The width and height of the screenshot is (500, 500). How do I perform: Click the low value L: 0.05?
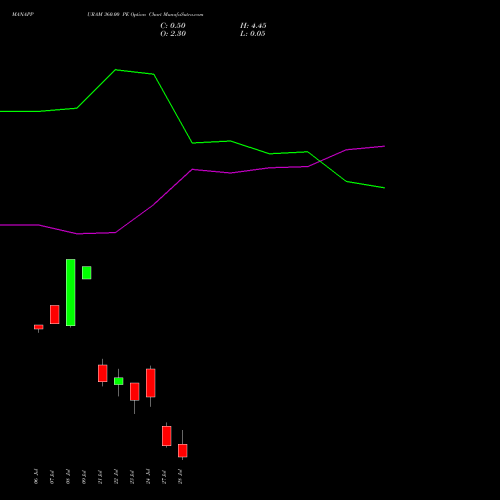pyautogui.click(x=253, y=34)
